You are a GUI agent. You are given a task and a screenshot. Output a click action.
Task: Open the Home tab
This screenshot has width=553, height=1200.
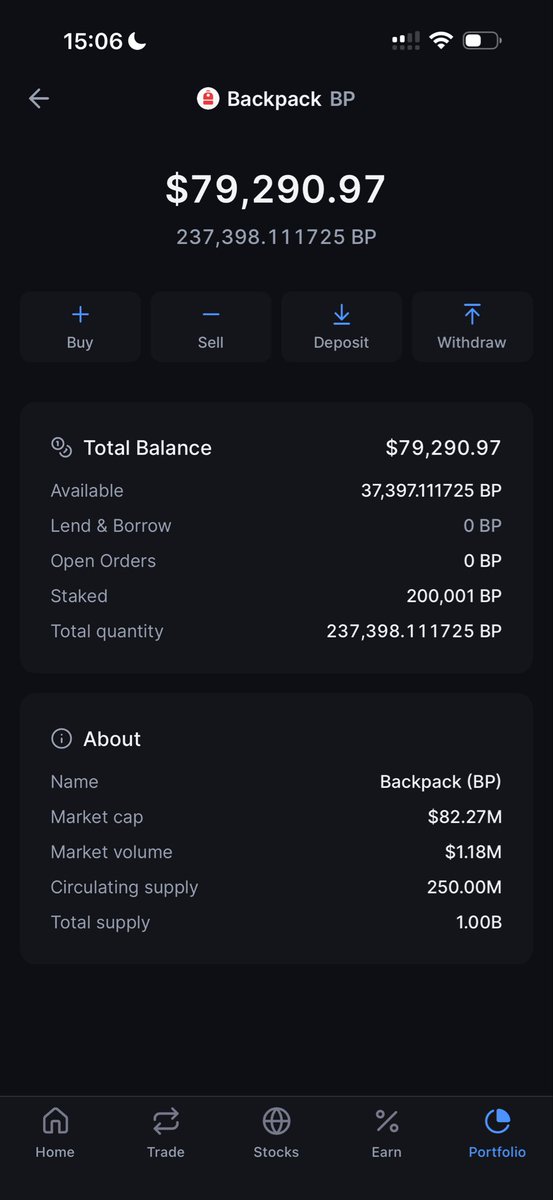55,1132
